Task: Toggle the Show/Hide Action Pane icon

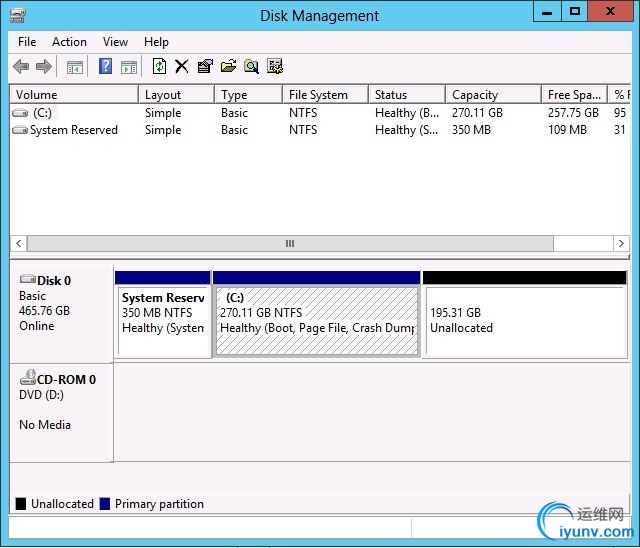Action: point(129,67)
